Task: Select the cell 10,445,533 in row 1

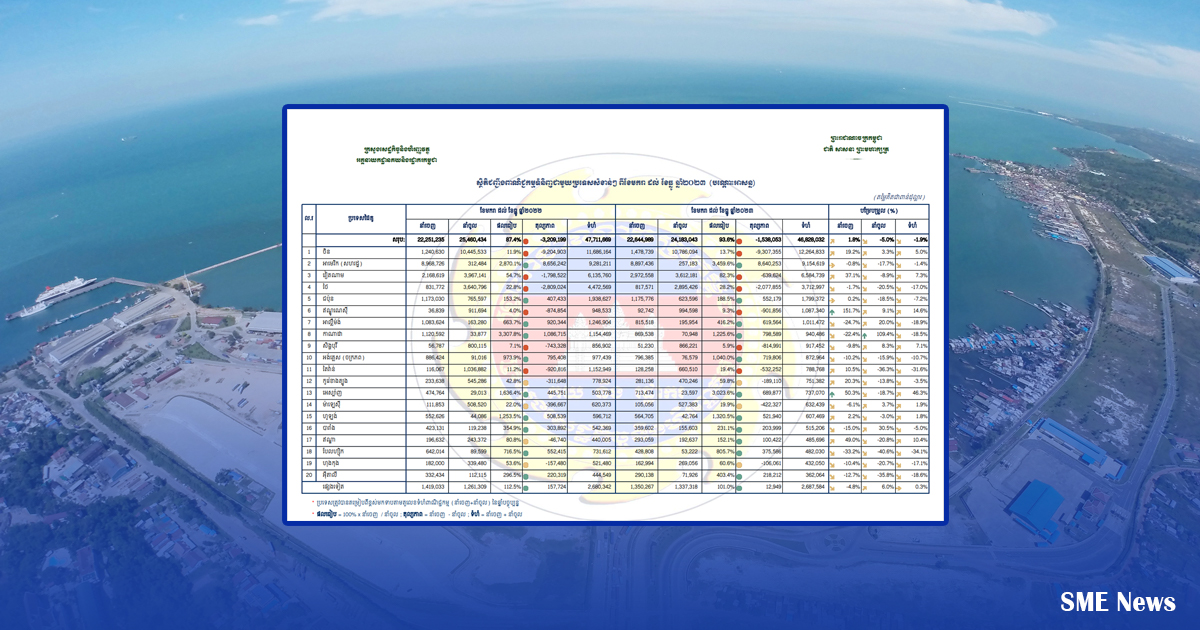Action: tap(470, 253)
